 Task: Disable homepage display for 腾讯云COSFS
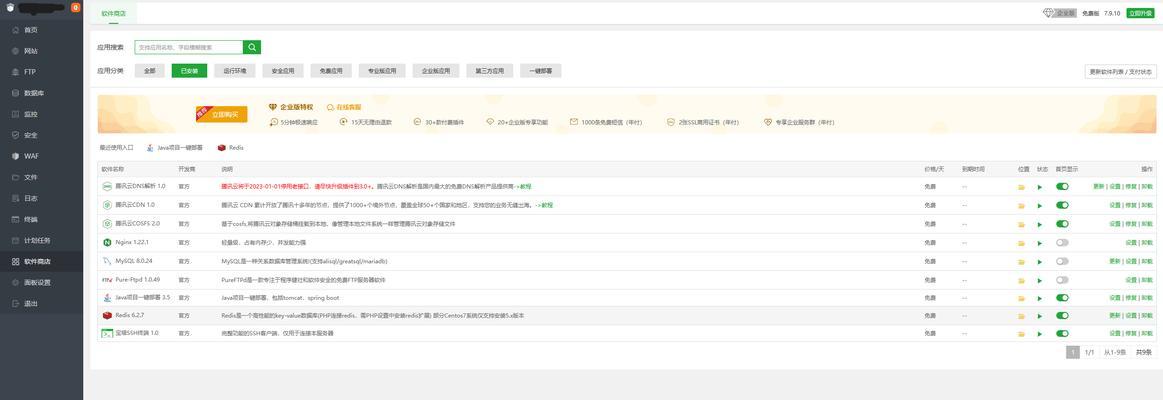[1062, 224]
